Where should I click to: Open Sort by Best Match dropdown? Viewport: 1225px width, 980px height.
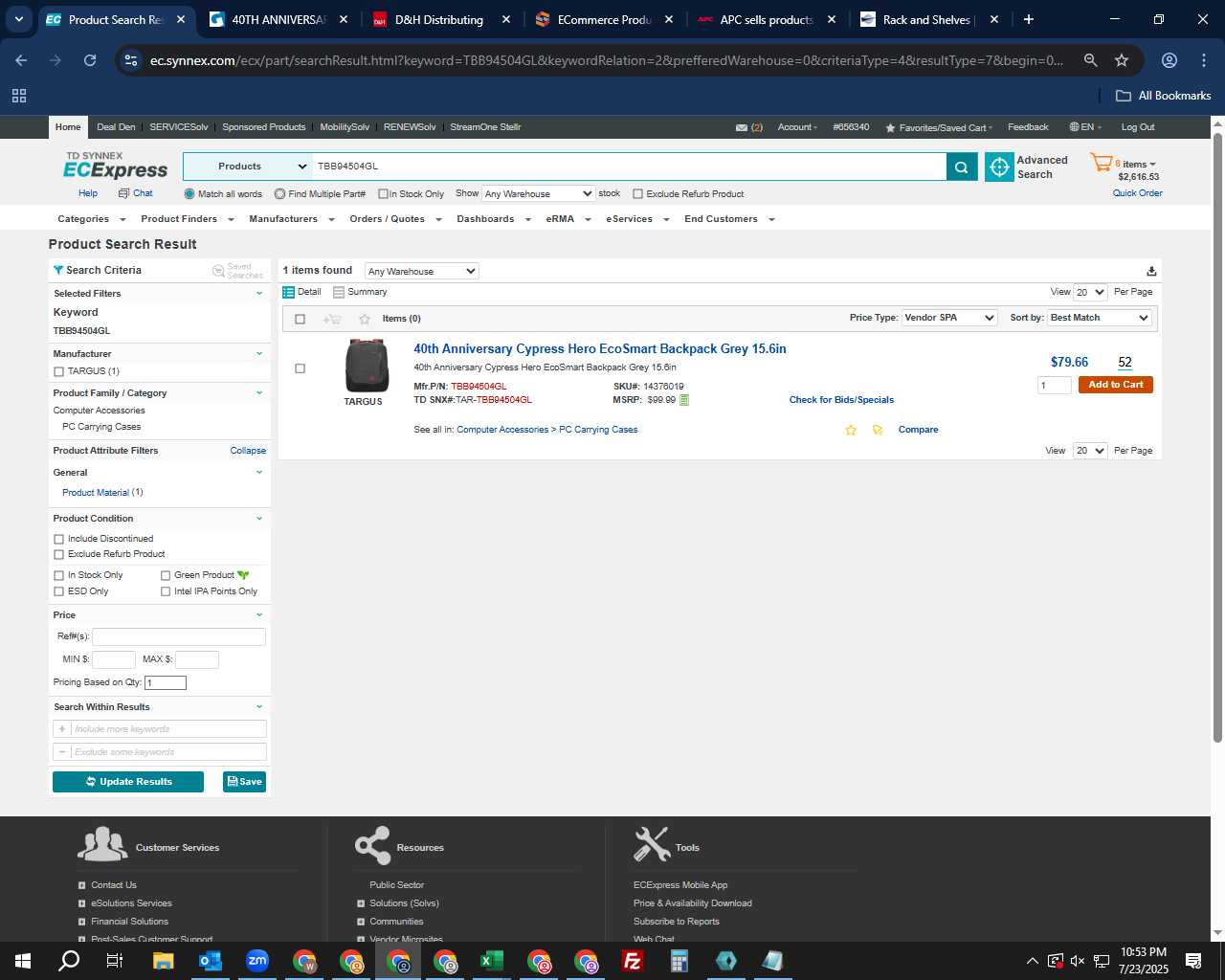1100,318
